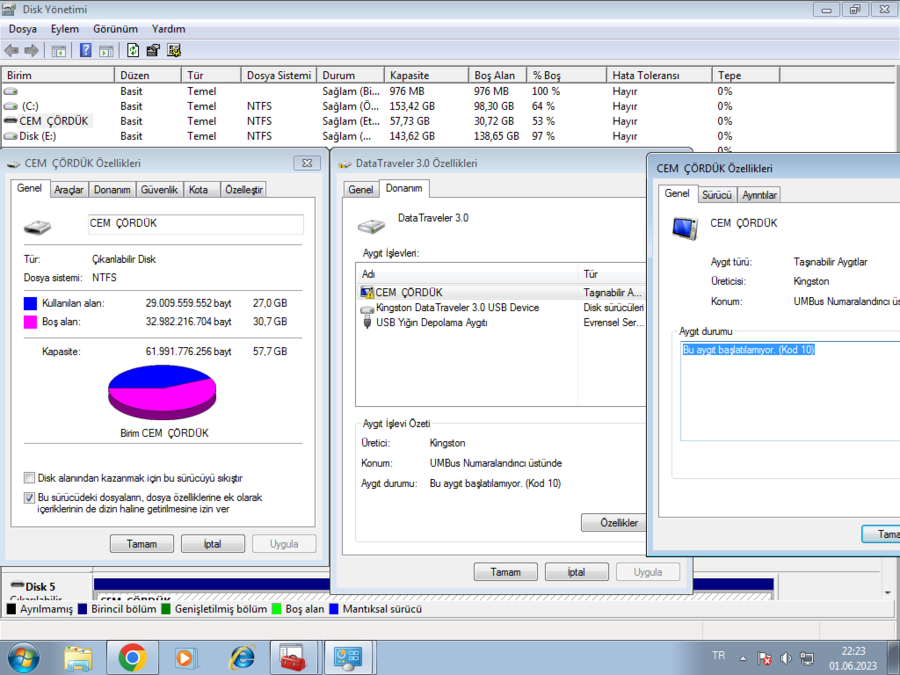Click the Properties toolbar icon in Disk Yönetimi
This screenshot has width=900, height=675.
(x=153, y=51)
